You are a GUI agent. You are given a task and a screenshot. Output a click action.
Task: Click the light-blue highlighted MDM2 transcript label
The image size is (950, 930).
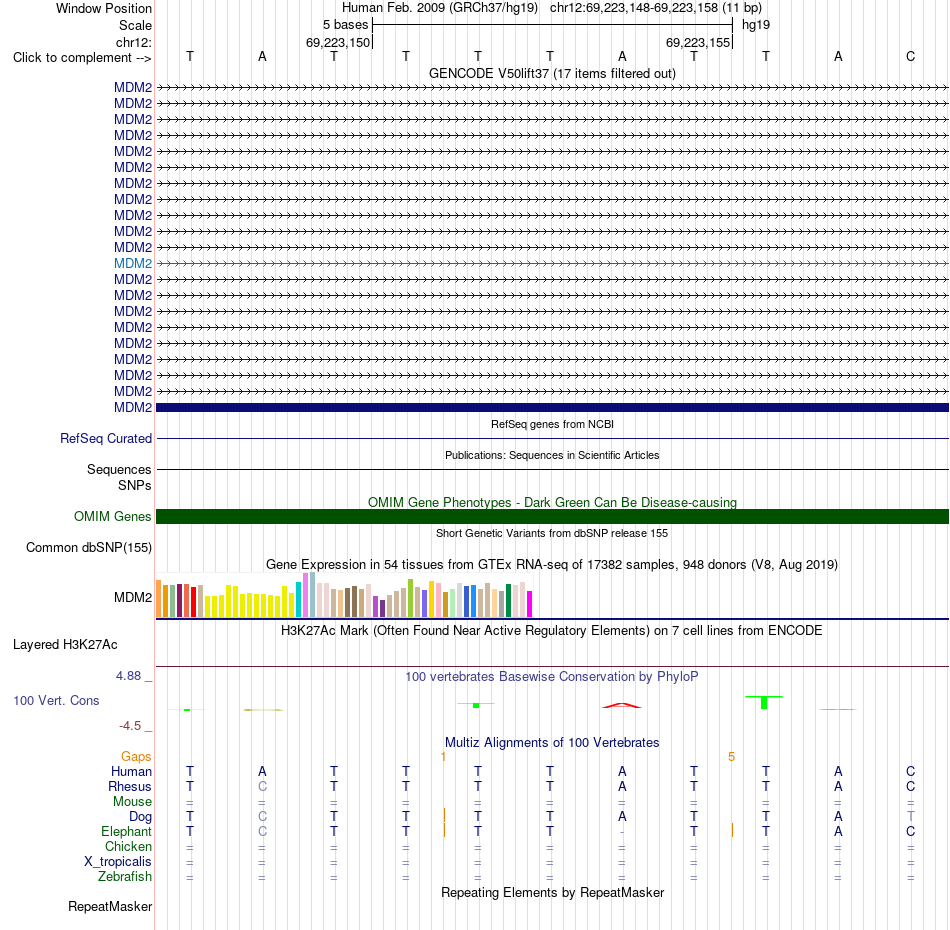coord(133,264)
